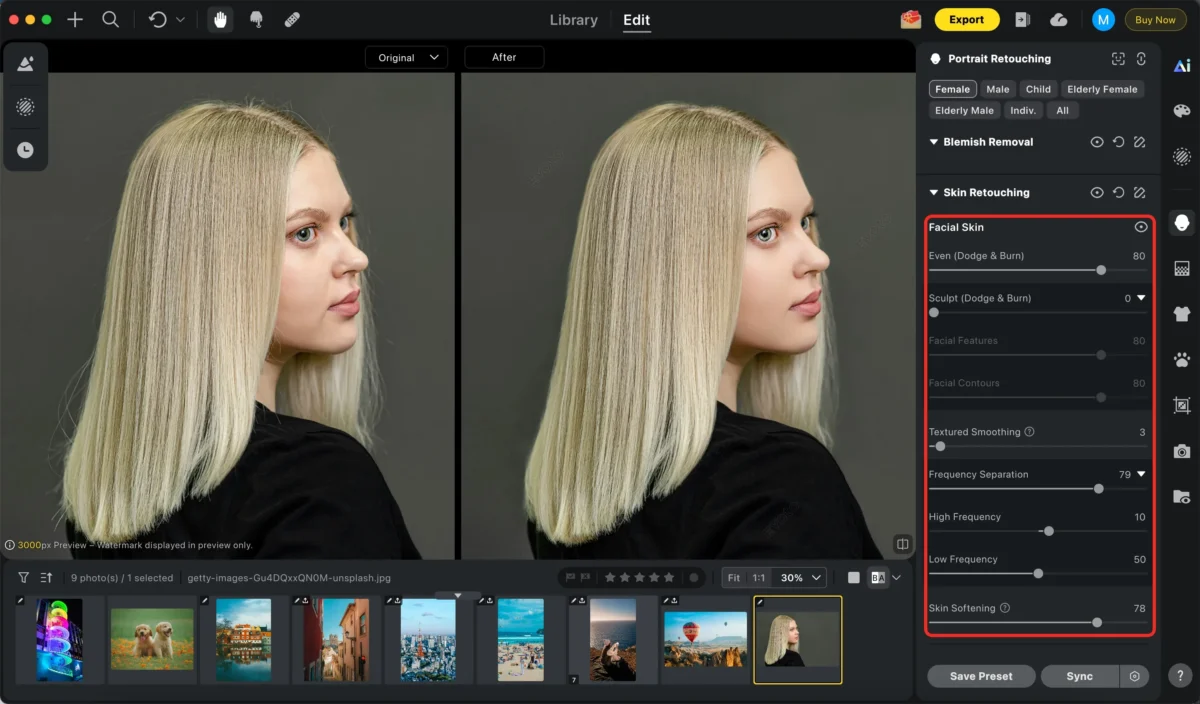1200x704 pixels.
Task: Open the edit History (clock icon)
Action: [x=26, y=150]
